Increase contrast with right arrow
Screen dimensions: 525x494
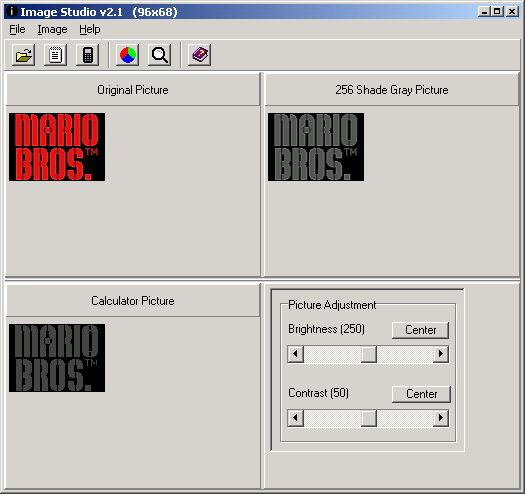pyautogui.click(x=441, y=418)
